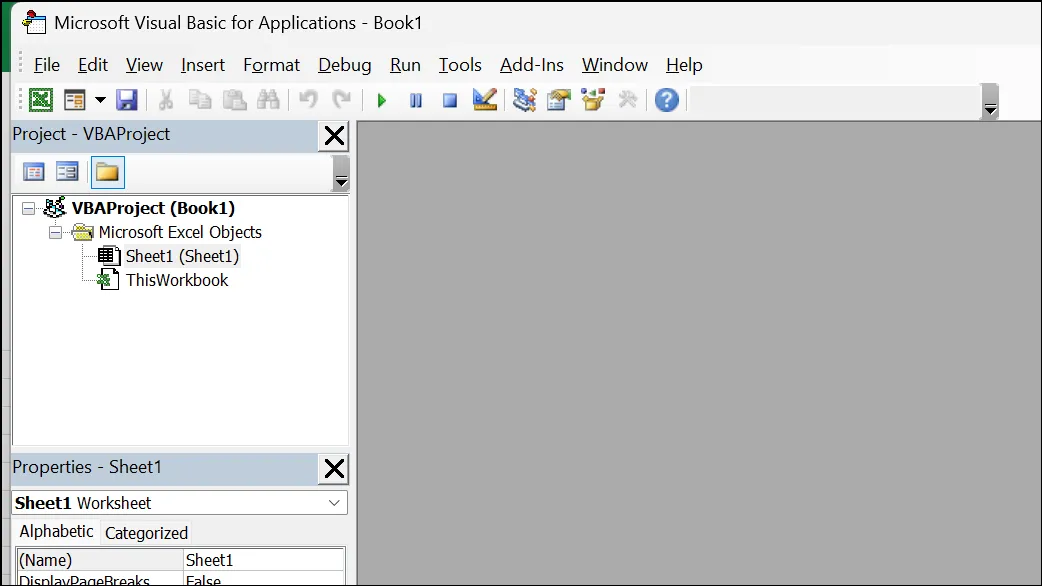Click the Save Book1 toolbar icon
The width and height of the screenshot is (1042, 586).
tap(126, 100)
